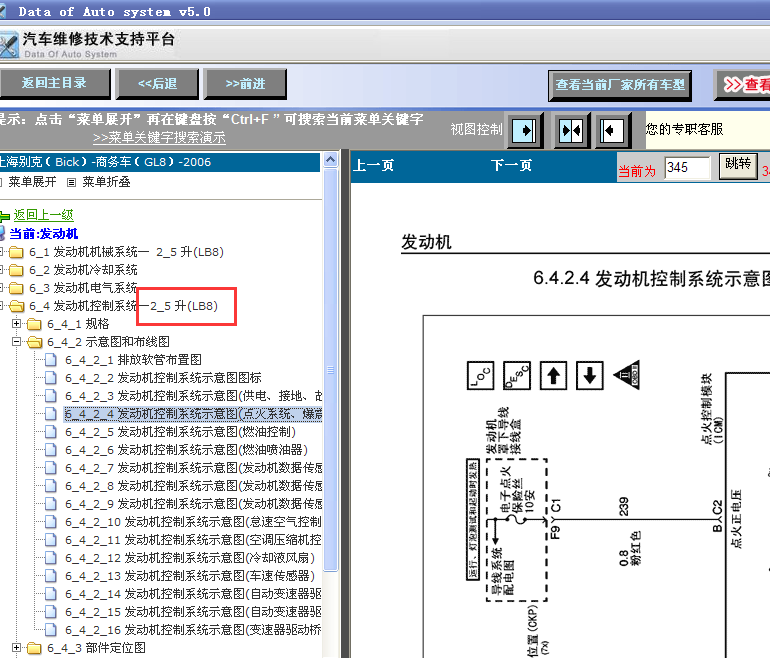Open 6_4_2_12 示意图(冷却液风扇)
Screen dimensions: 770x658
[x=190, y=558]
